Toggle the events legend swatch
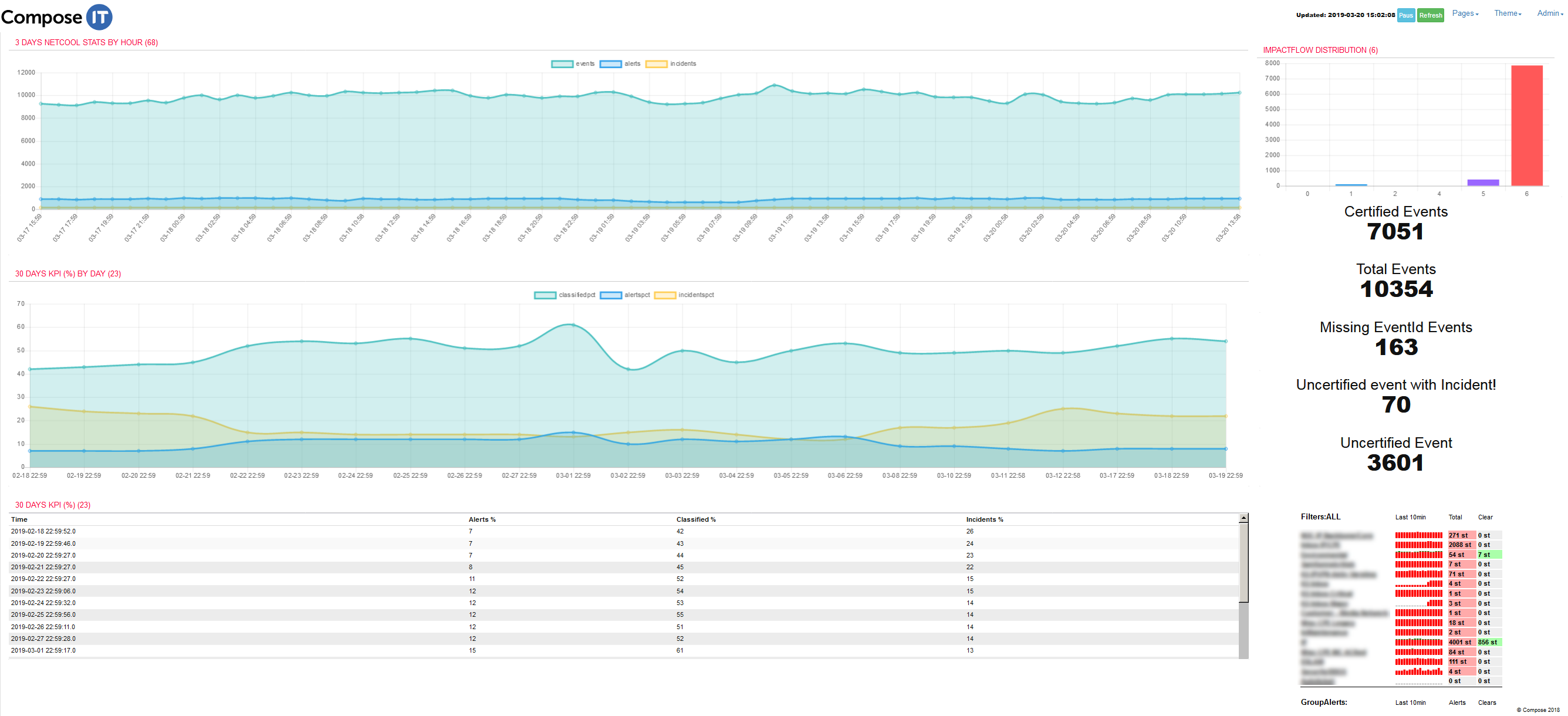 click(x=561, y=64)
